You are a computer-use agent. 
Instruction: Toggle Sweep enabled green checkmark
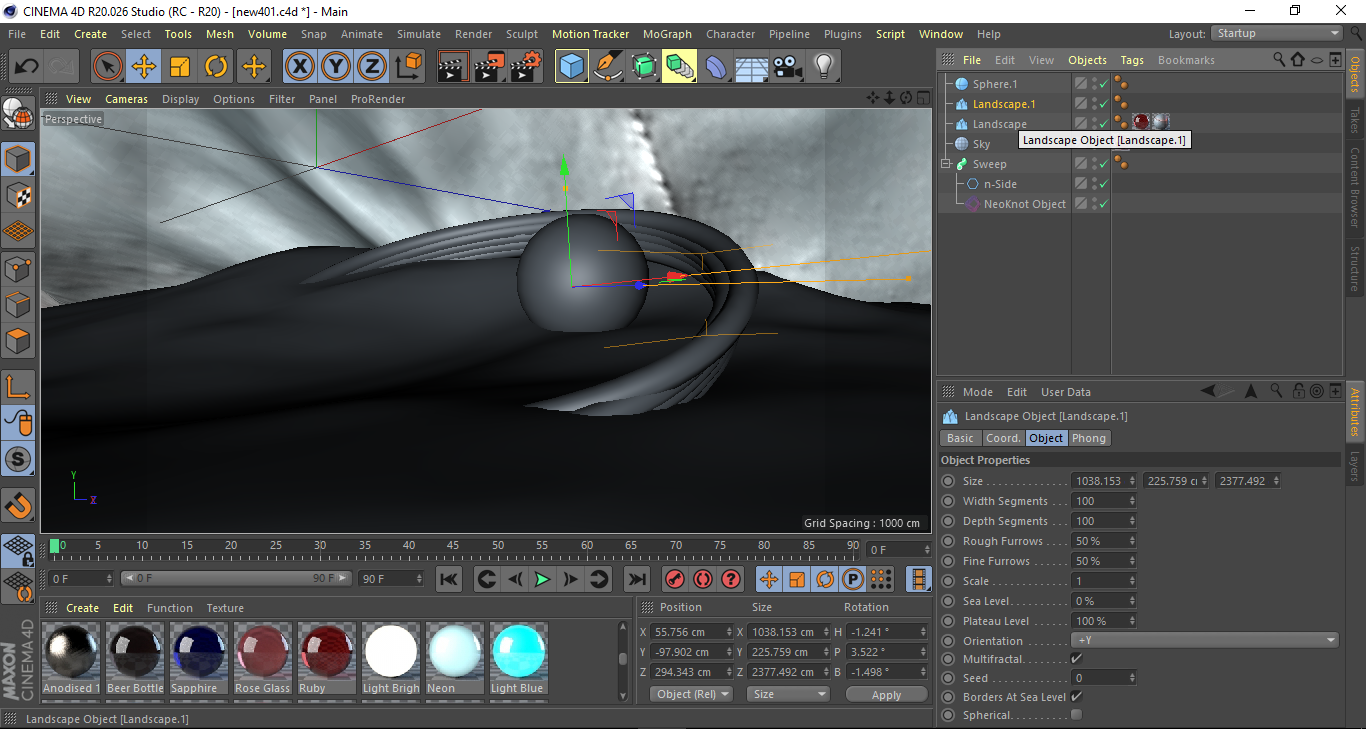[x=1103, y=164]
